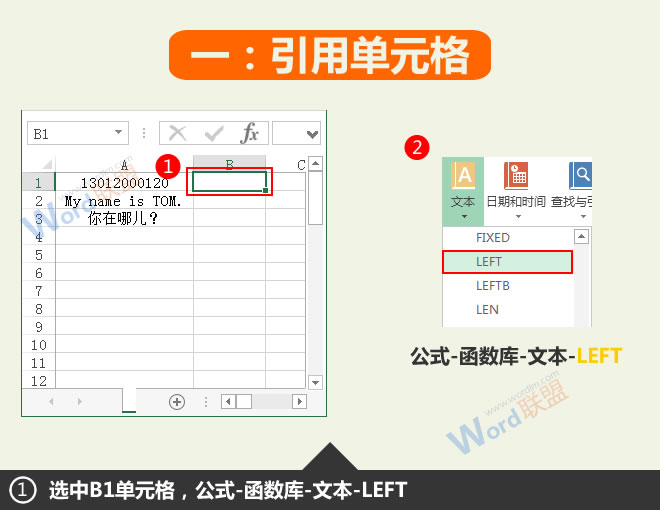
Task: Choose LEN from the function list
Action: tap(508, 310)
